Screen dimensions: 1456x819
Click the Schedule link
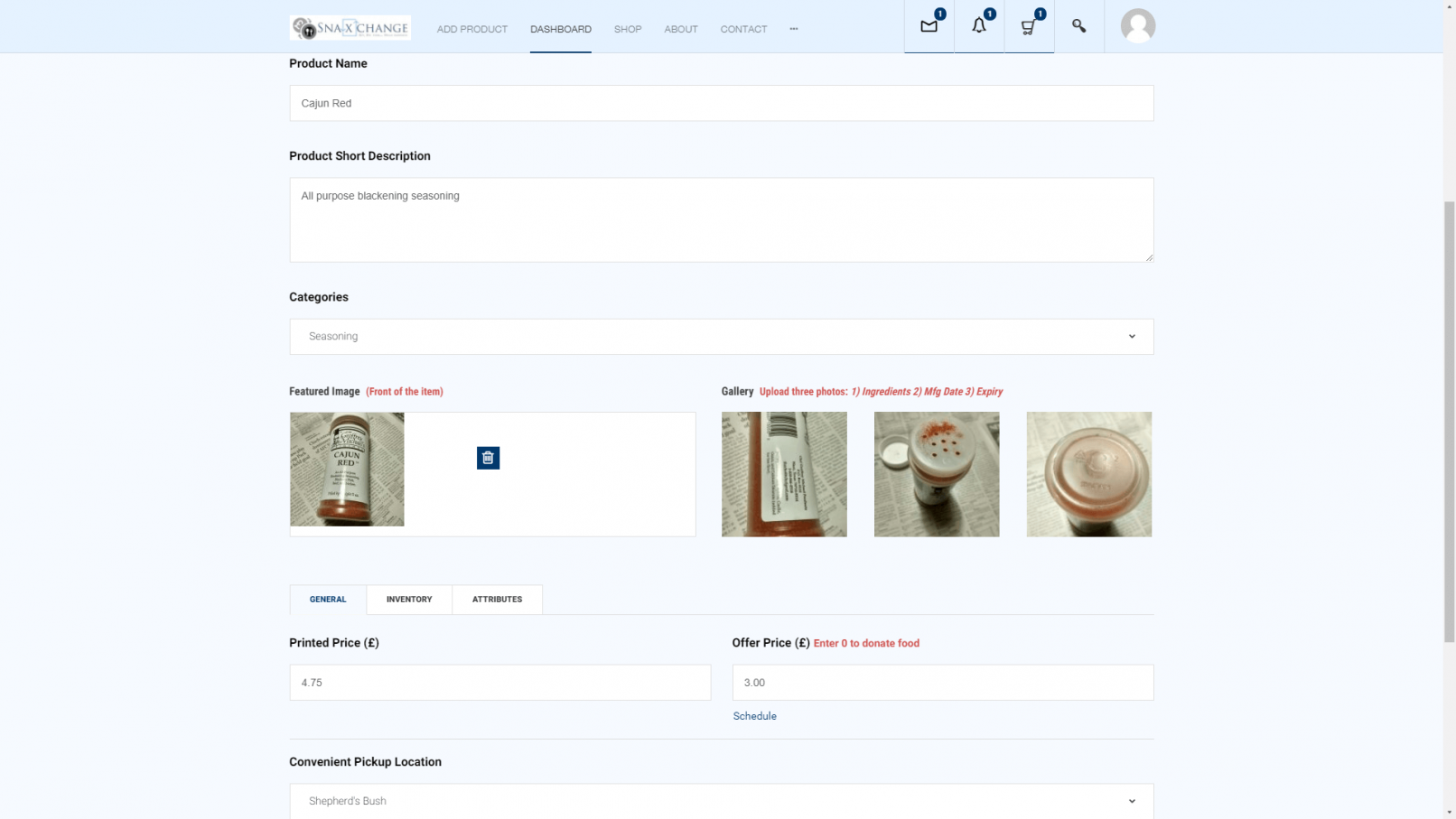[754, 716]
